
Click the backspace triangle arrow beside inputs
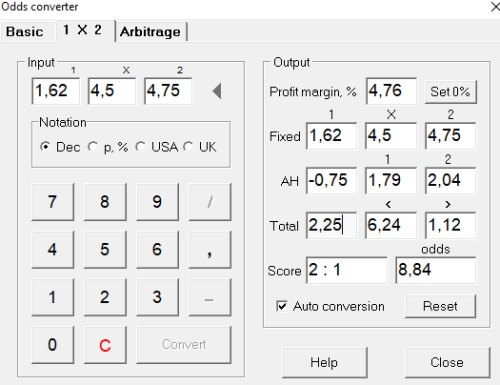click(217, 91)
